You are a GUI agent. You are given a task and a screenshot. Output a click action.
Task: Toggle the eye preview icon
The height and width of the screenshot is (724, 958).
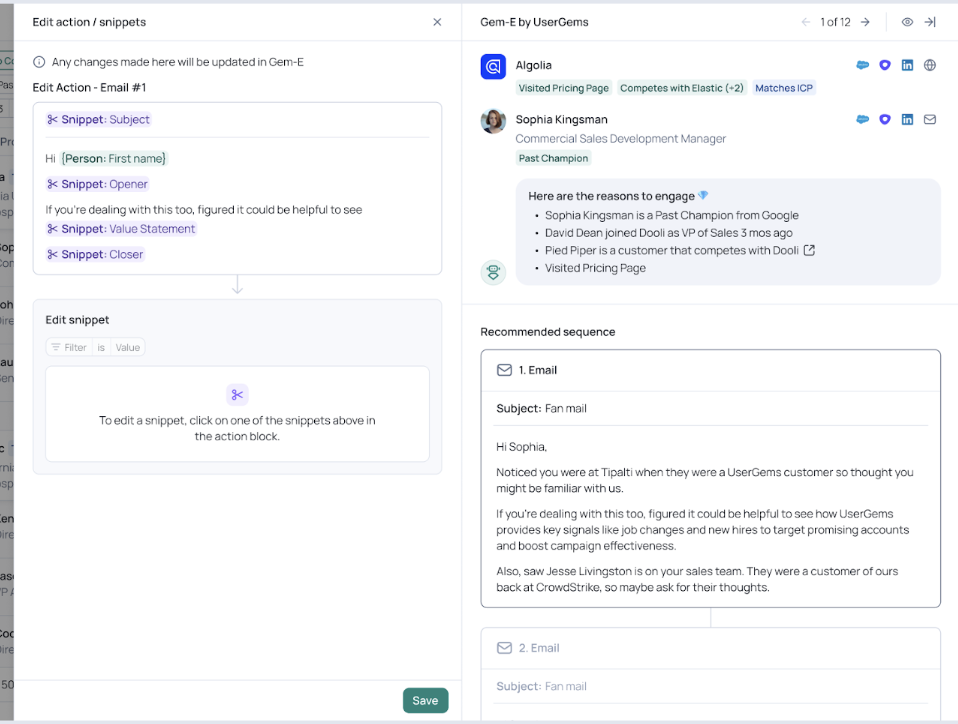[907, 22]
